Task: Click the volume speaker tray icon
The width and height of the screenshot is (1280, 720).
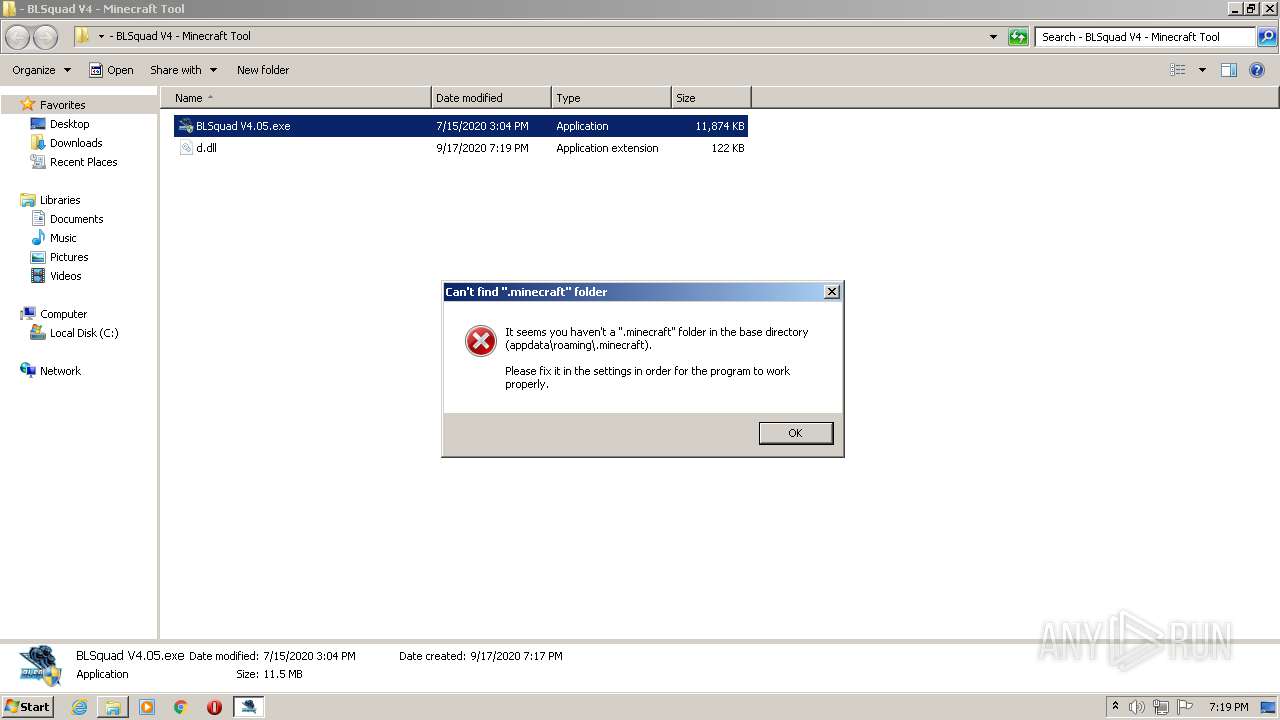Action: pyautogui.click(x=1137, y=707)
